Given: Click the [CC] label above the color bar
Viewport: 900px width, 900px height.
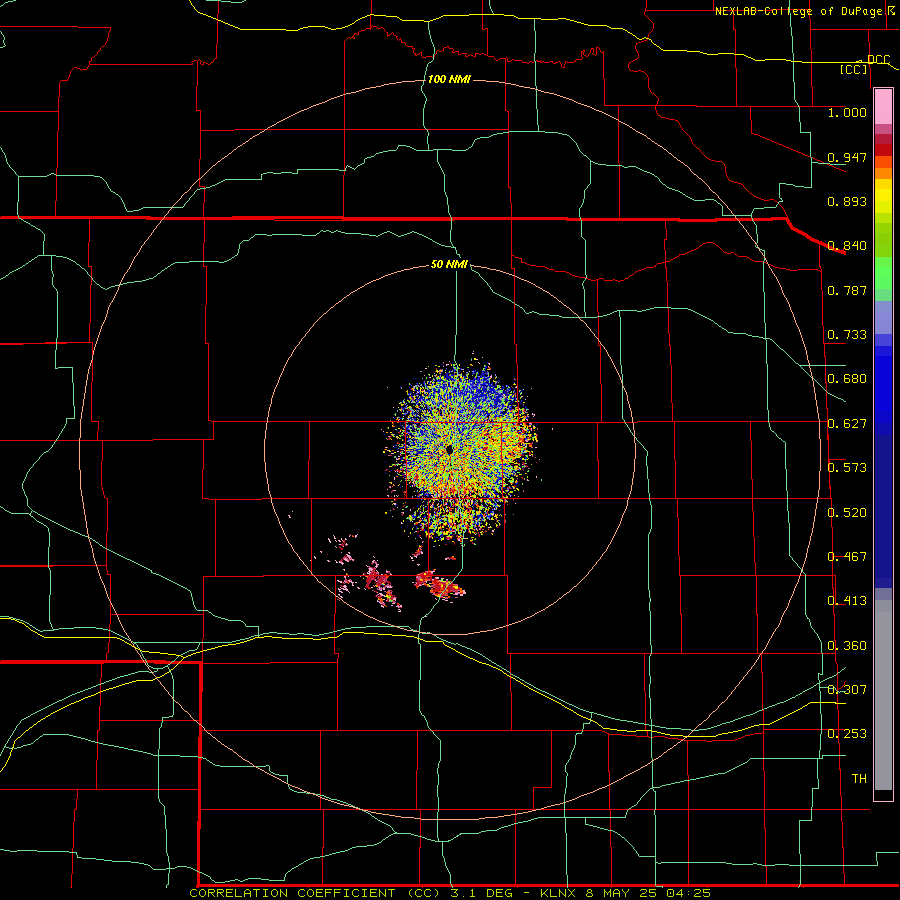Looking at the screenshot, I should point(854,69).
